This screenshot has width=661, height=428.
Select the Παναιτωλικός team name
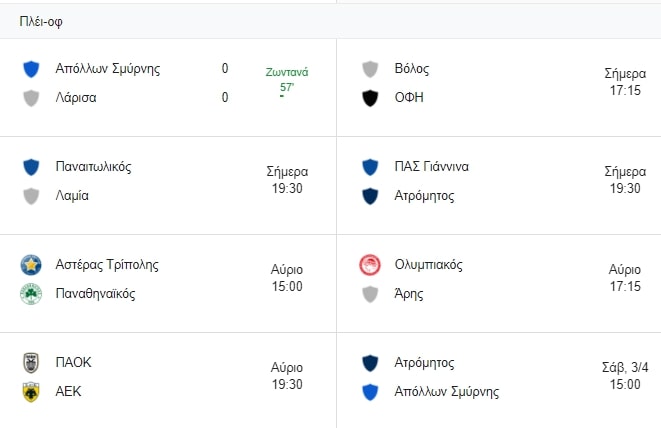tap(93, 167)
